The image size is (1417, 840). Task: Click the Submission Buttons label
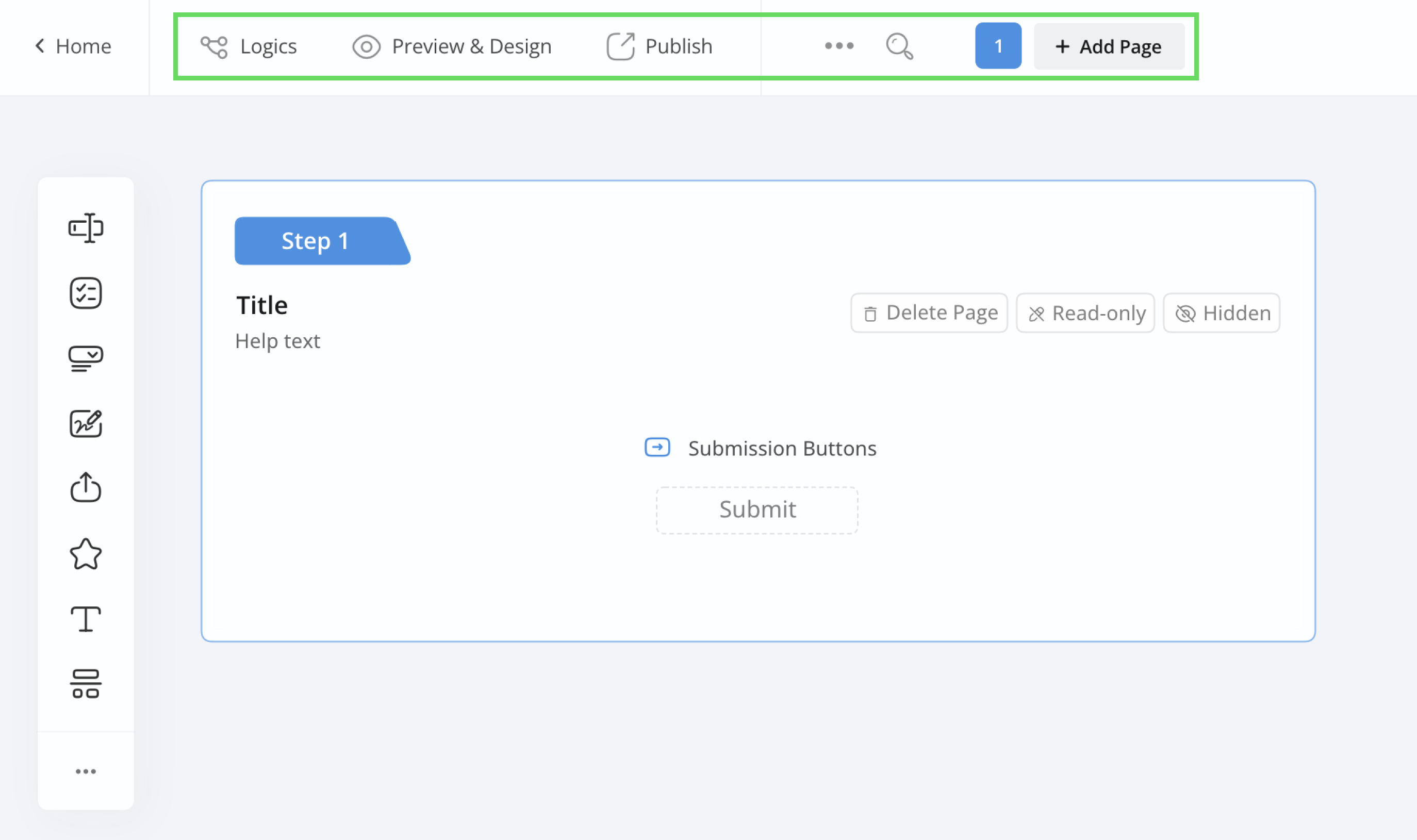(x=783, y=448)
